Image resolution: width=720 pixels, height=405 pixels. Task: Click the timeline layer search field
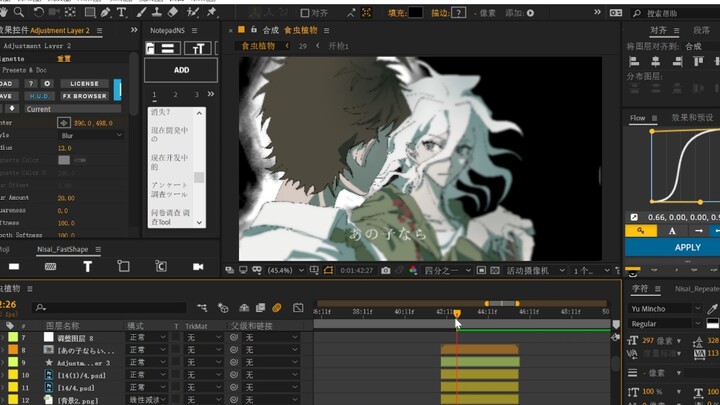coord(109,308)
